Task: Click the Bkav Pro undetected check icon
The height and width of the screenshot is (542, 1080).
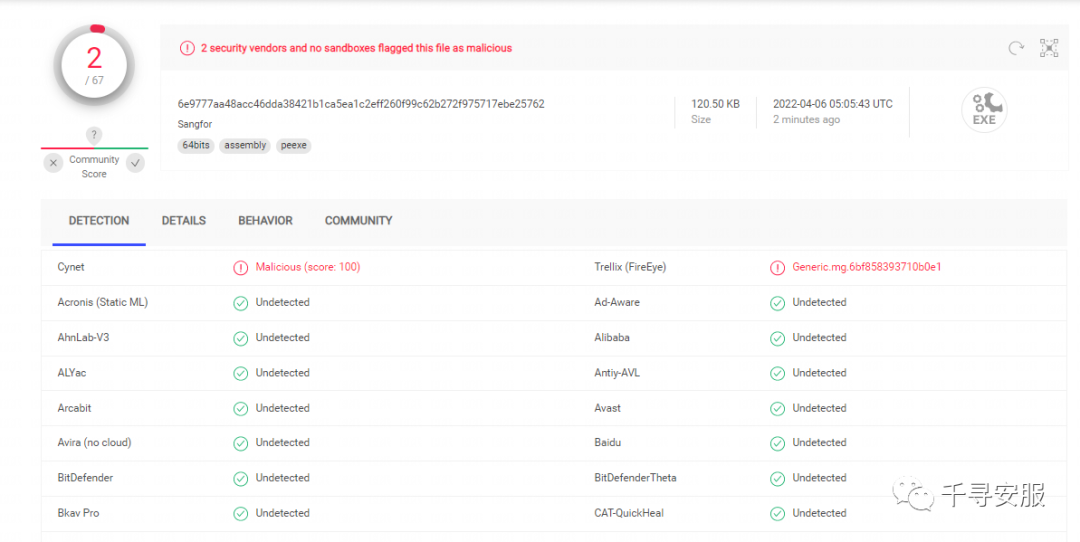Action: click(240, 514)
